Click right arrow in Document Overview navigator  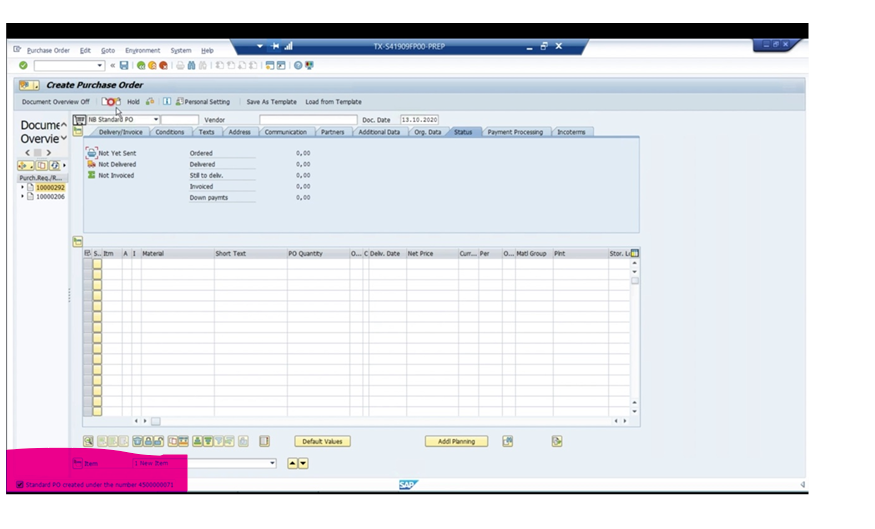[49, 152]
